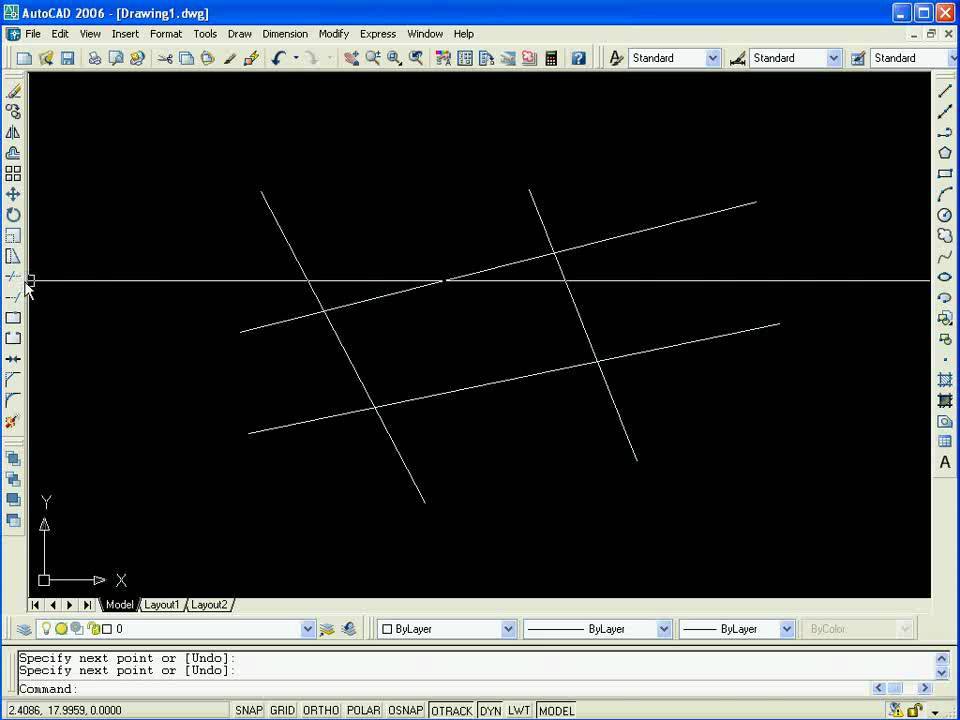Expand the color ByLayer dropdown
The width and height of the screenshot is (960, 720).
tap(508, 629)
